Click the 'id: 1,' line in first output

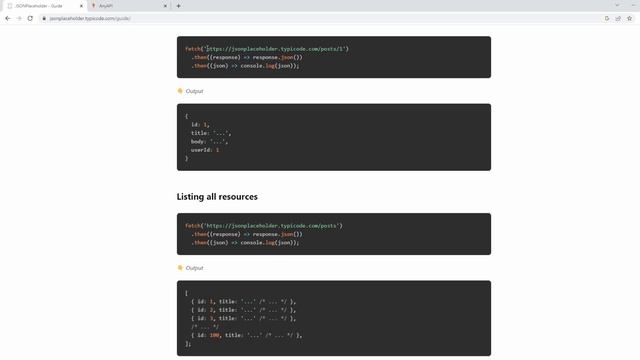(x=200, y=124)
